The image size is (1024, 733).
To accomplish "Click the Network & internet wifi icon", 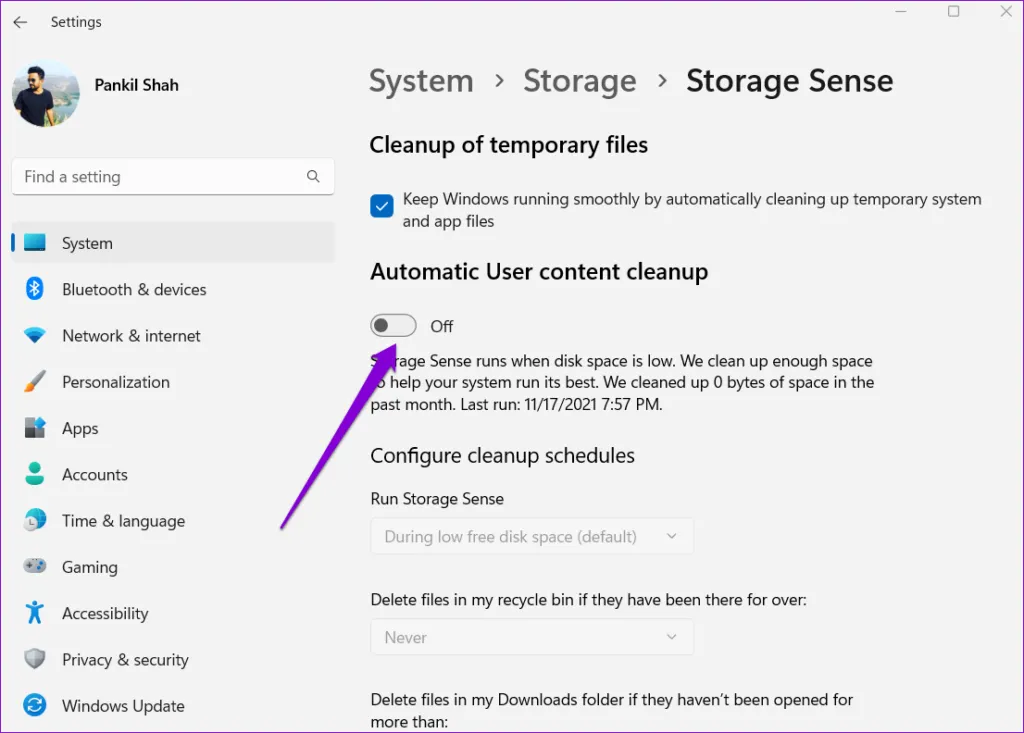I will pos(35,336).
